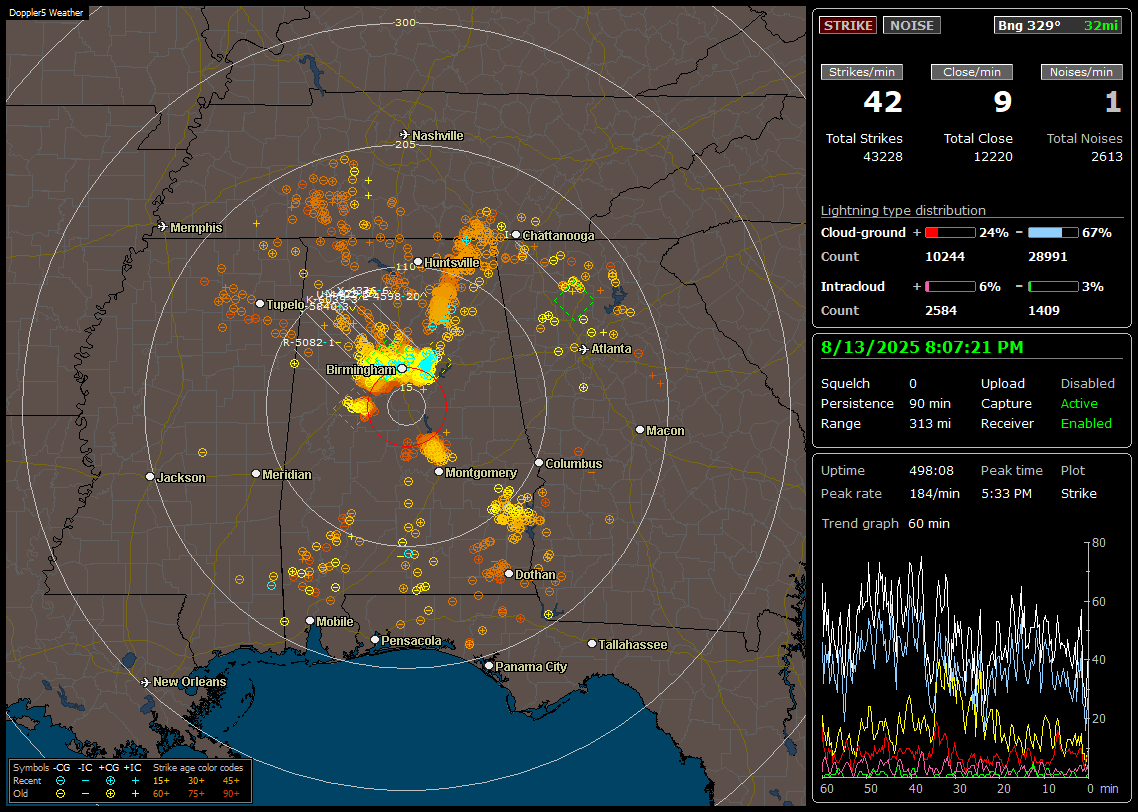The image size is (1138, 812).
Task: Click the Lightning type distribution heading
Action: pos(903,210)
